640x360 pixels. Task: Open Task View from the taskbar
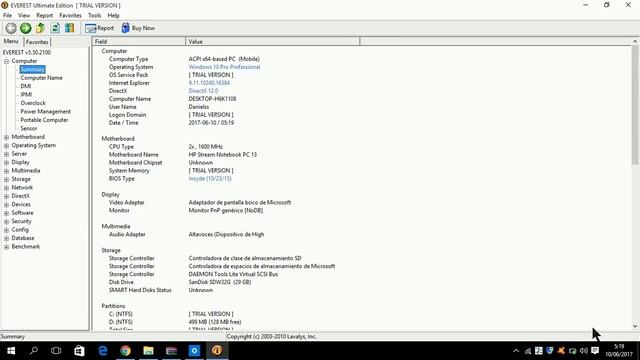click(x=56, y=351)
